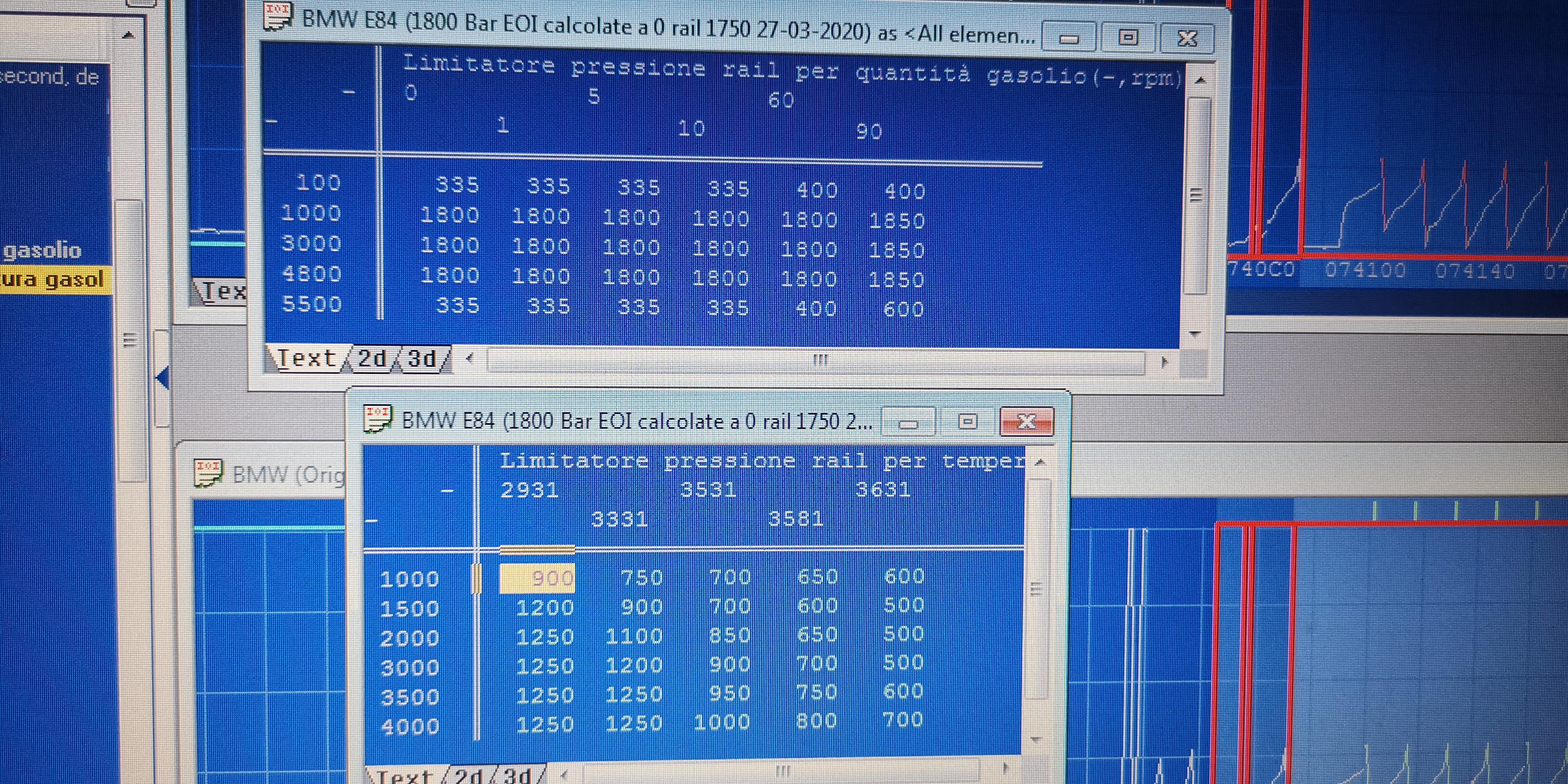This screenshot has height=784, width=1568.
Task: Switch to the Text tab in the top window
Action: [306, 358]
